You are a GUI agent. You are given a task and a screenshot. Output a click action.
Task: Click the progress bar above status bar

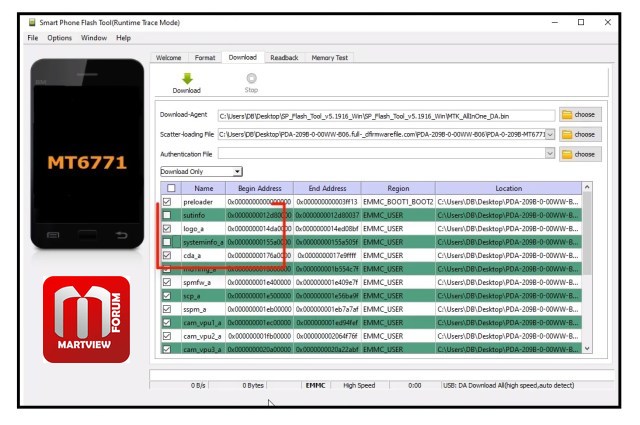[382, 374]
